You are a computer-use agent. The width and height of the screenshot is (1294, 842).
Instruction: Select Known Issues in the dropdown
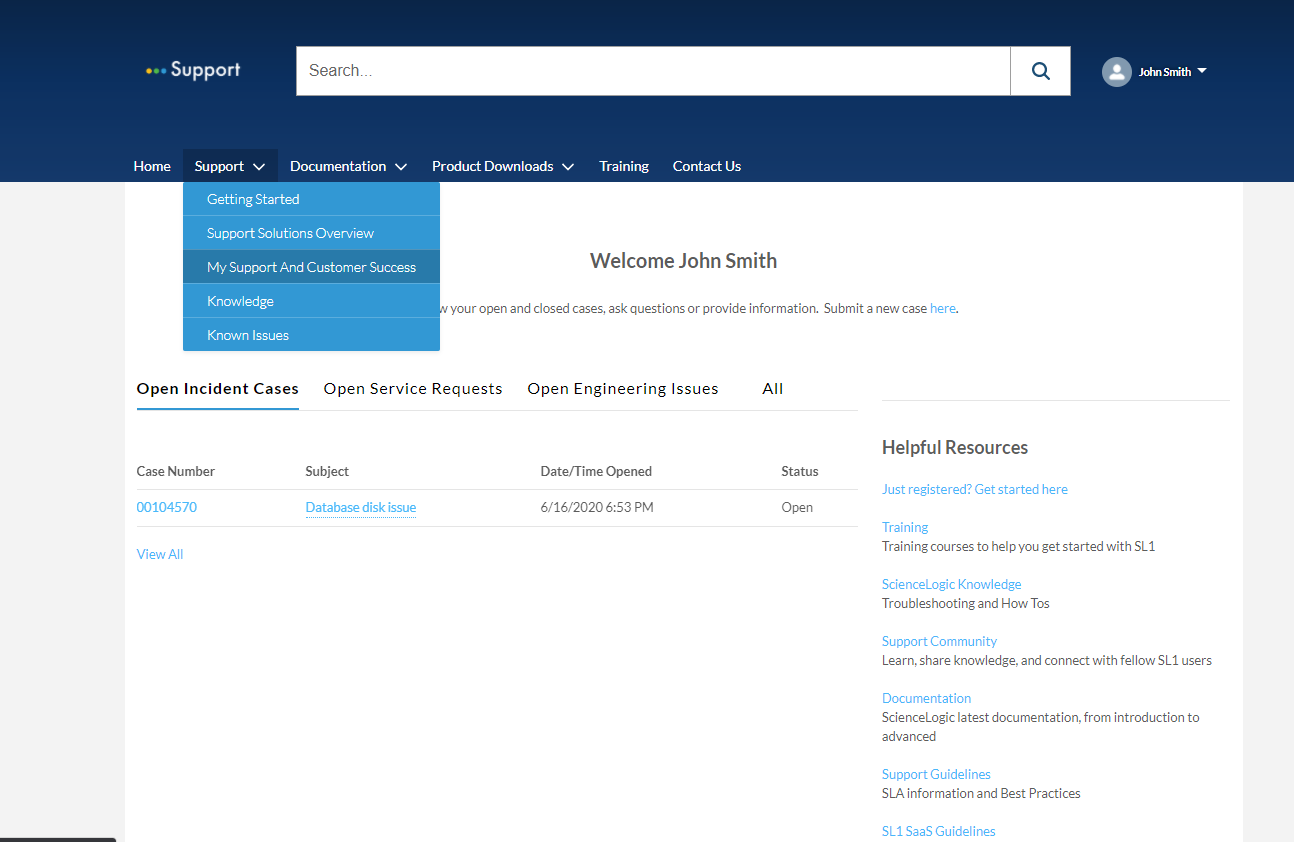(248, 335)
